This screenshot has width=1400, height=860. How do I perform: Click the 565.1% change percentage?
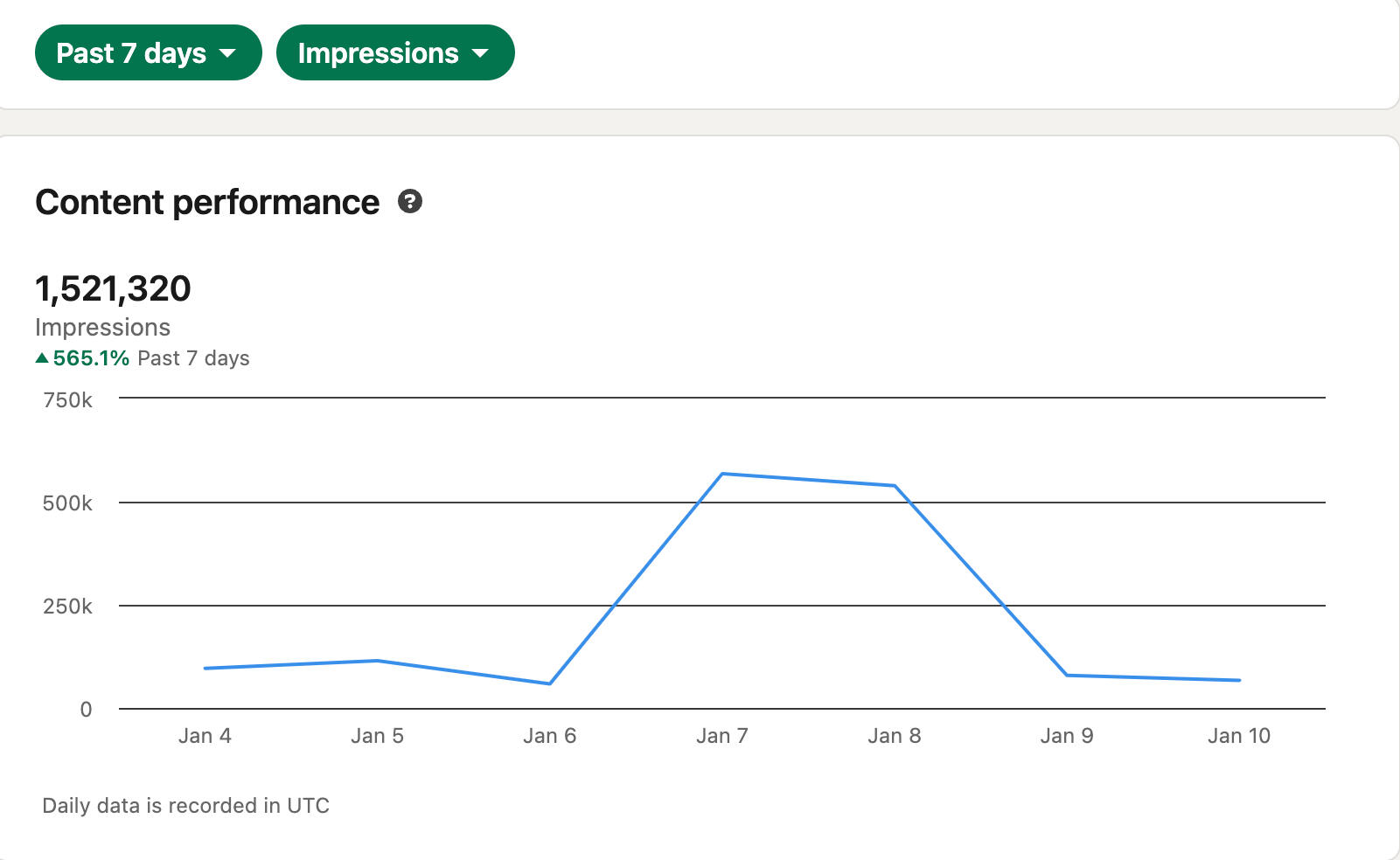(91, 358)
